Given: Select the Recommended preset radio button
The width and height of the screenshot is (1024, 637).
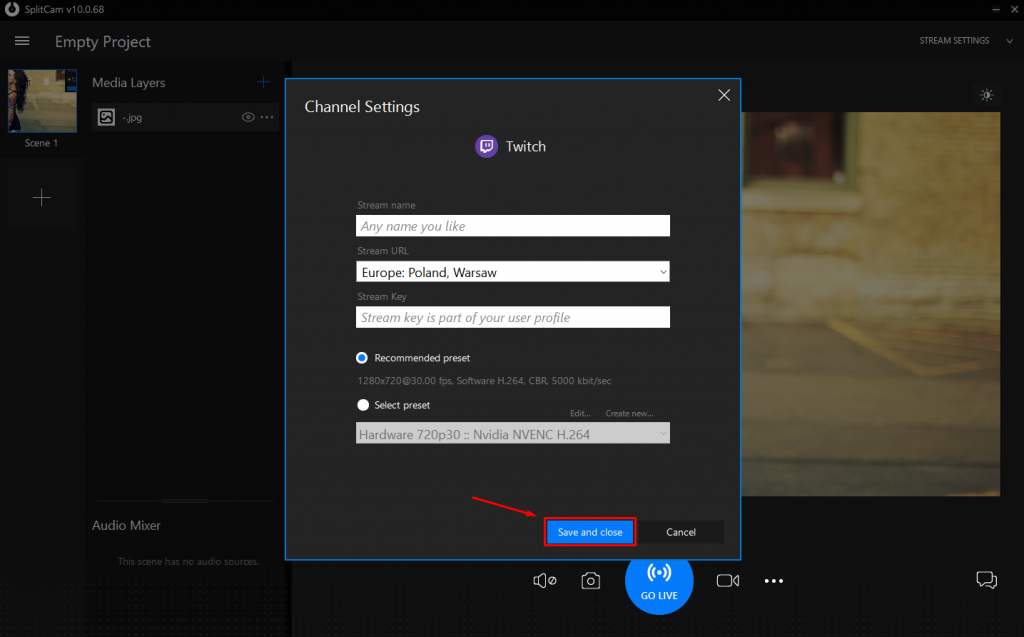Looking at the screenshot, I should click(362, 358).
